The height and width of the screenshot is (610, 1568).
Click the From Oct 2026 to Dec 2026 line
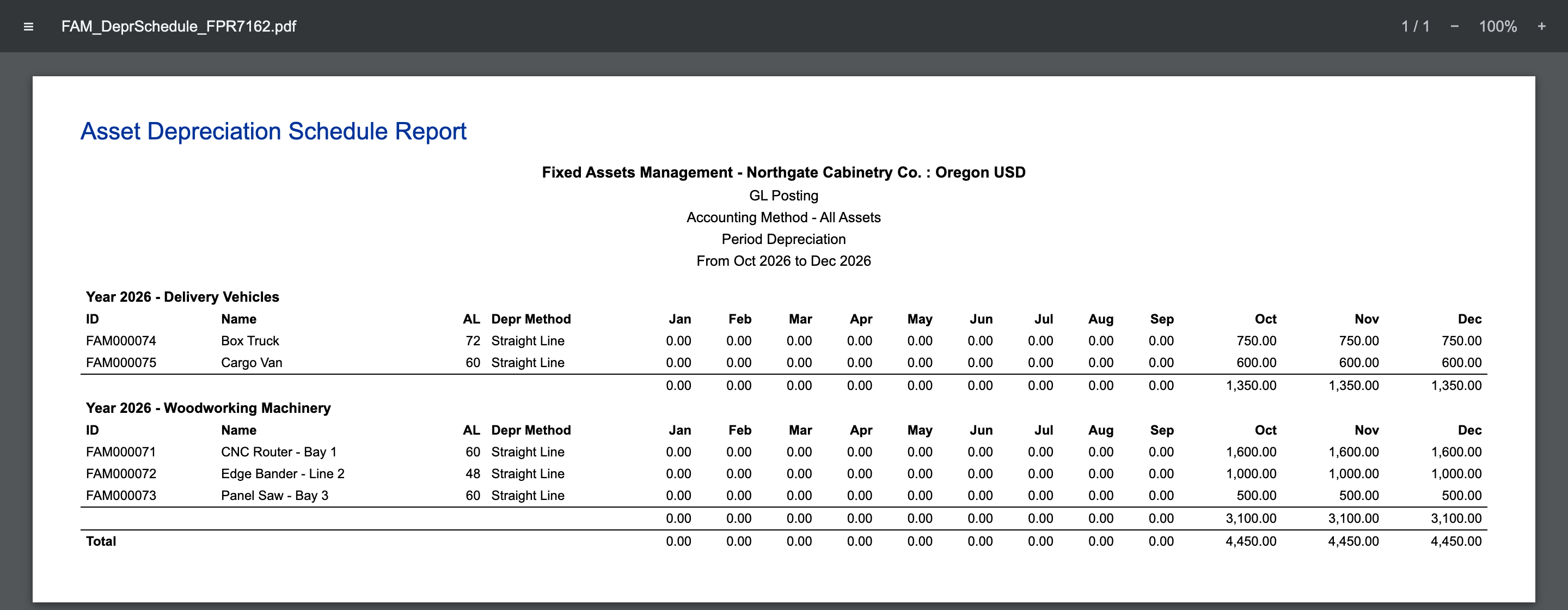(783, 261)
